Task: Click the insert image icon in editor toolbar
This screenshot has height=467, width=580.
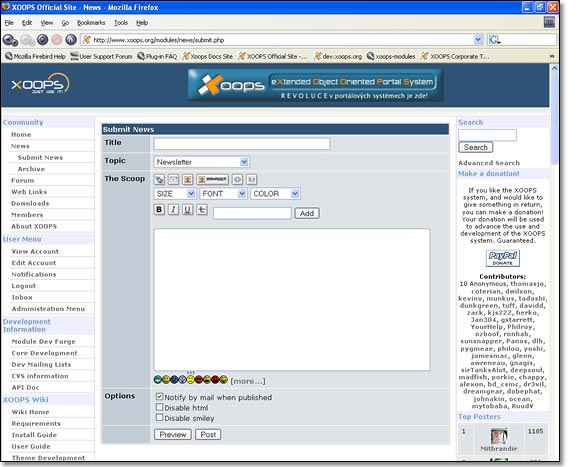Action: 188,180
